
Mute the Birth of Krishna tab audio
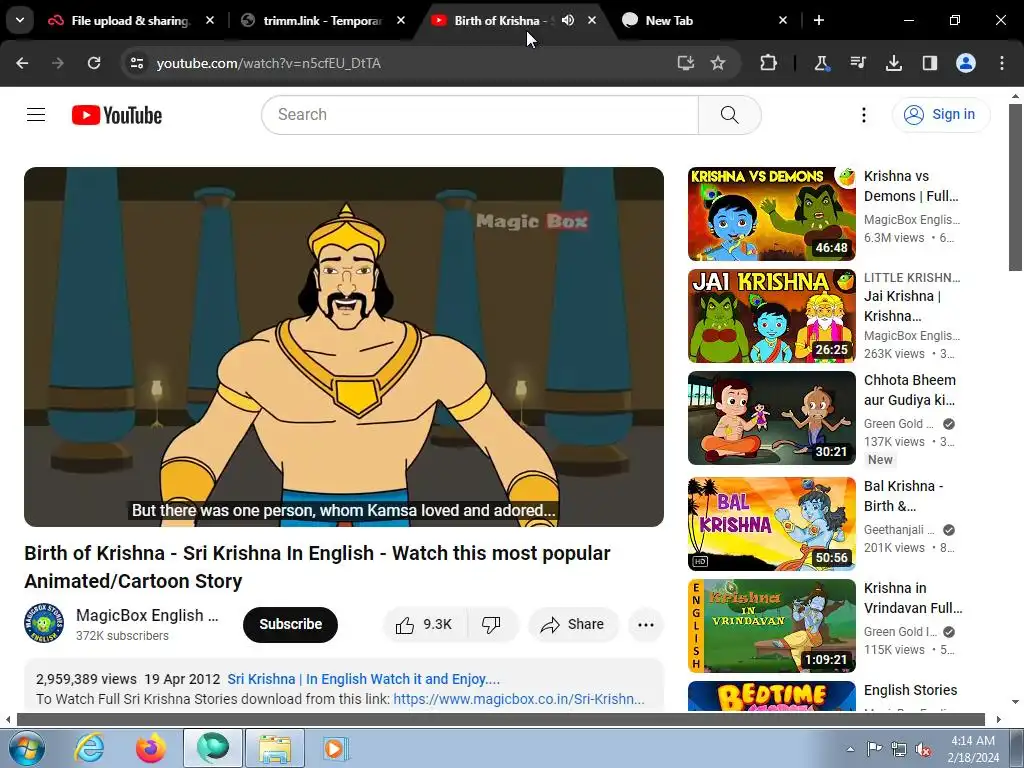pos(568,20)
